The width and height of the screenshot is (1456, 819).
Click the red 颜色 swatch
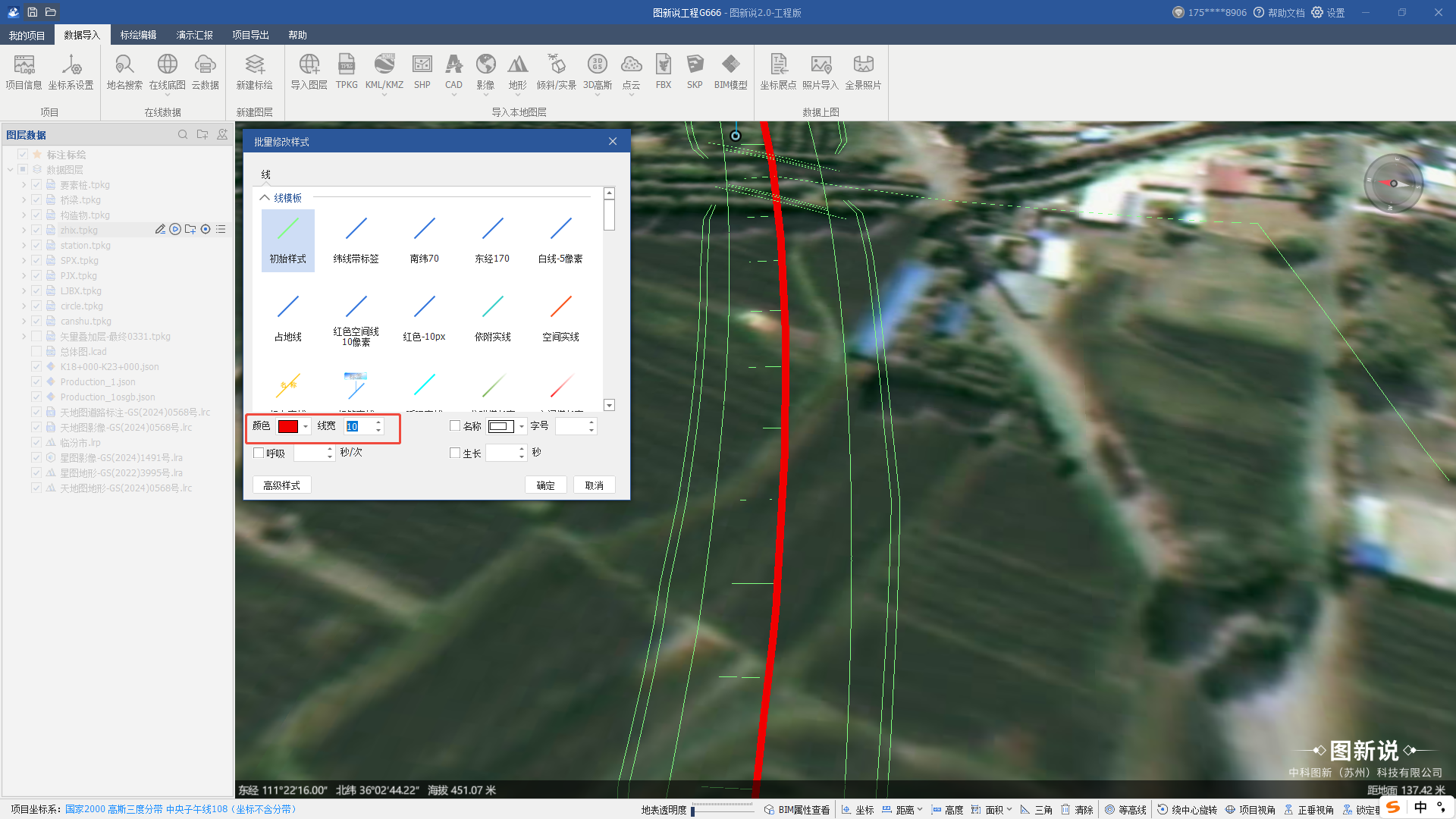click(288, 426)
